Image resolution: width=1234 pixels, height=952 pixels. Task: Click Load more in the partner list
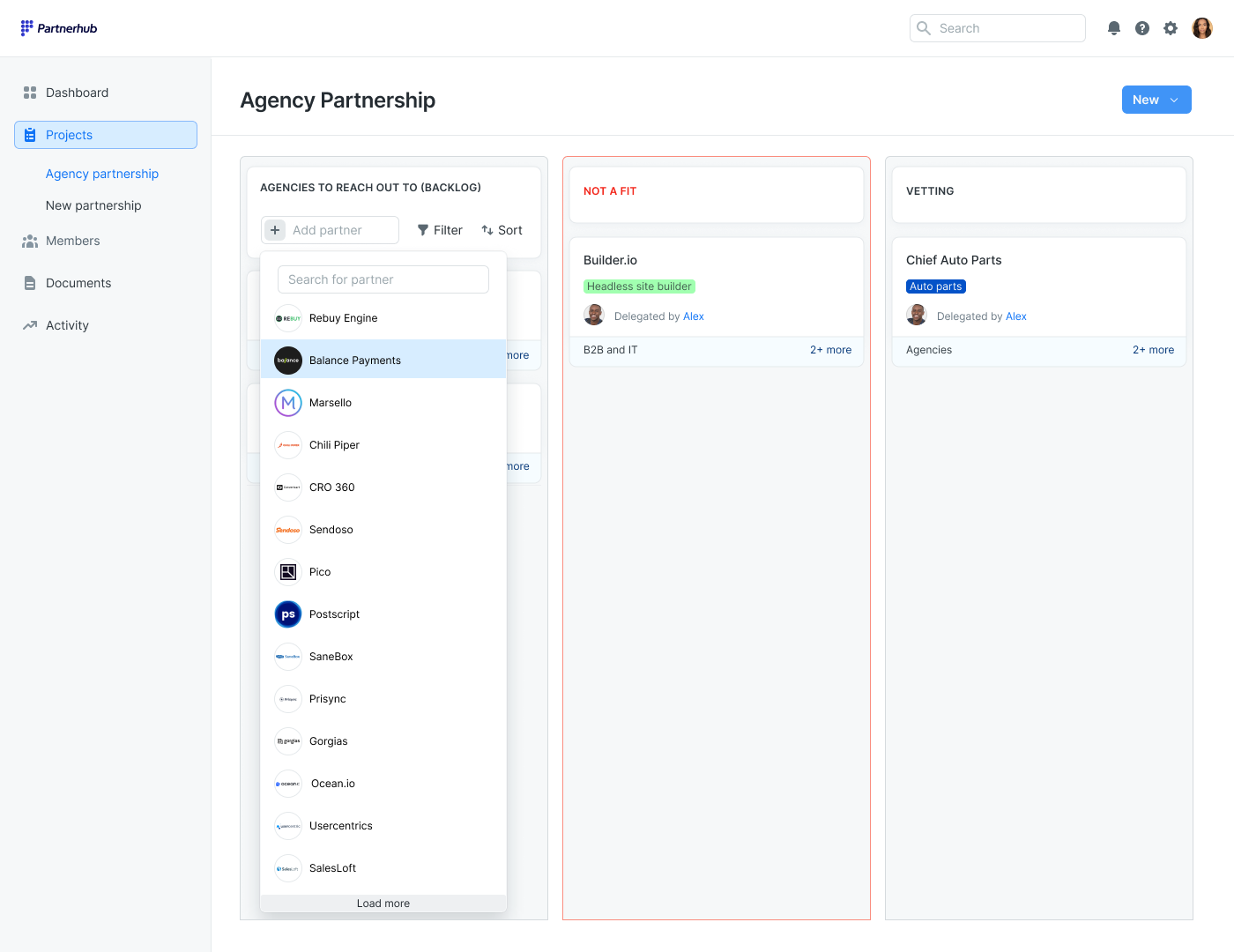(x=383, y=903)
